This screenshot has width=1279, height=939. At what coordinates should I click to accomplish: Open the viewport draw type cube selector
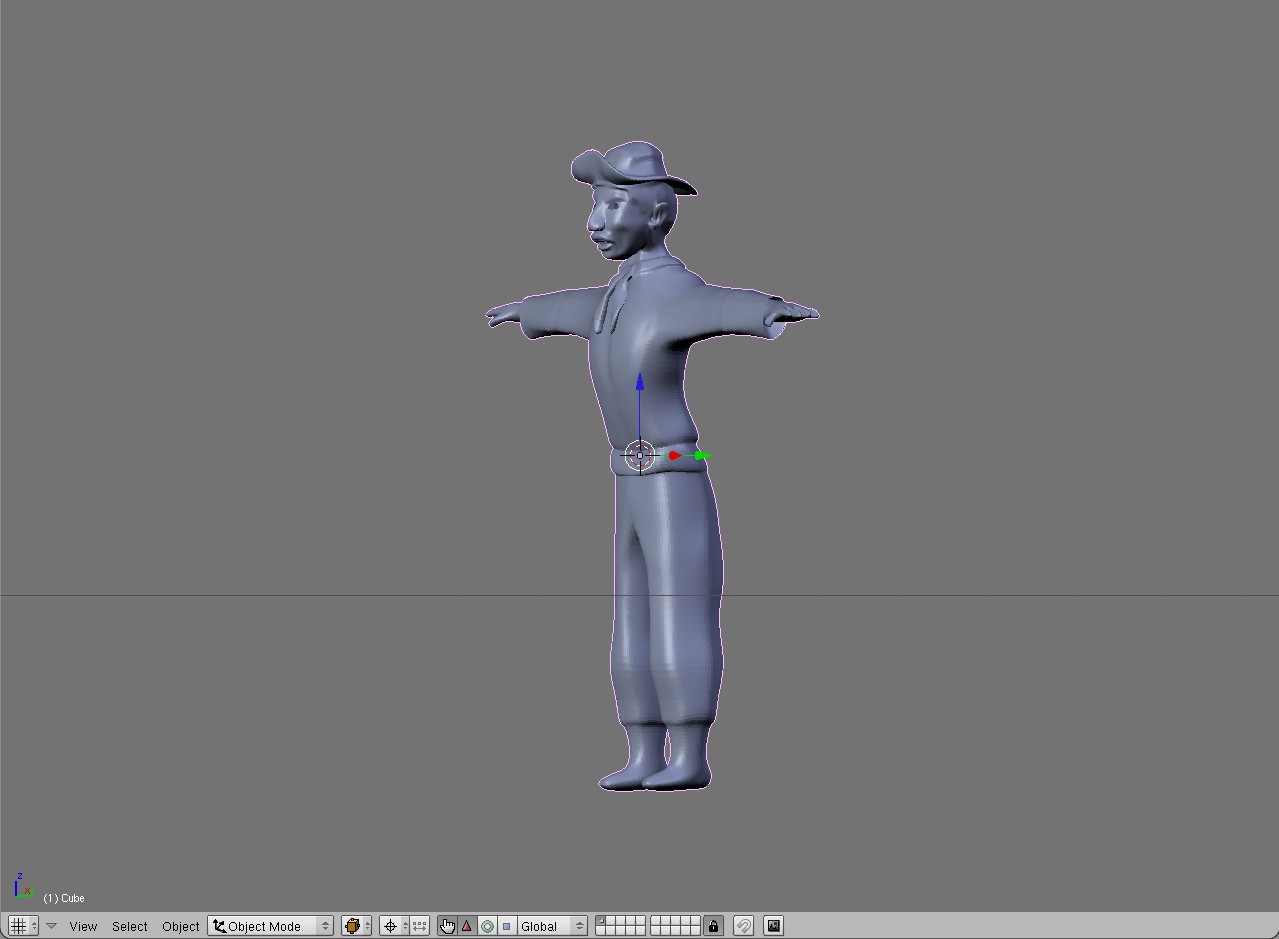point(357,926)
